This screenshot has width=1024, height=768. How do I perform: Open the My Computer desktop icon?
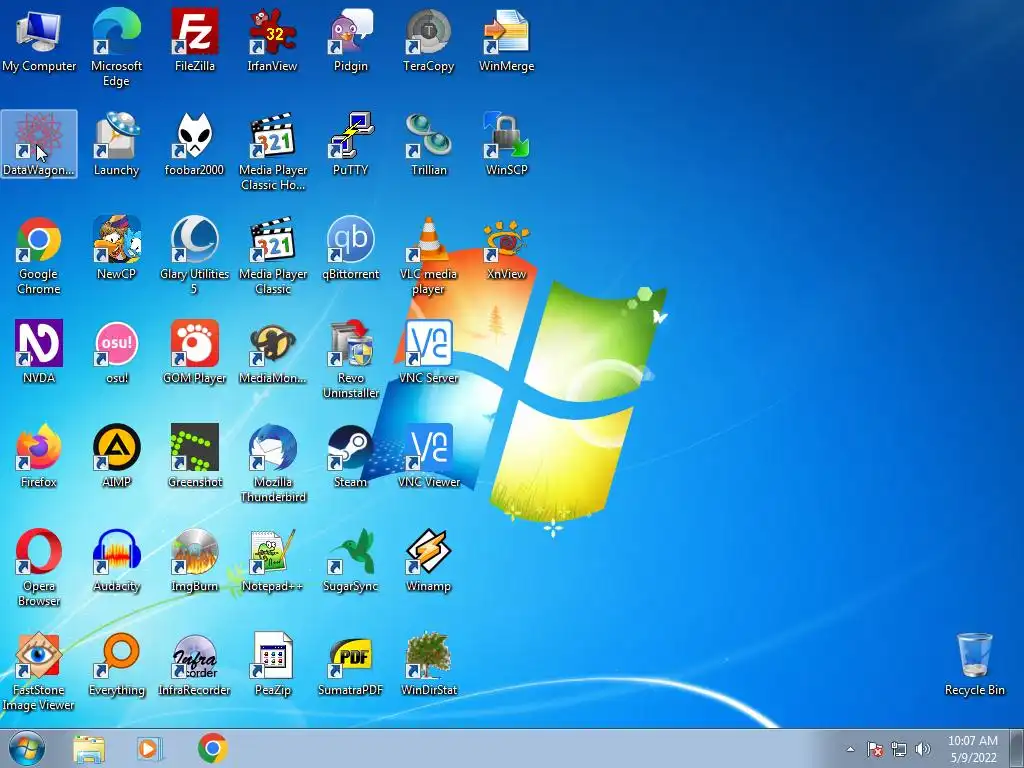point(39,40)
